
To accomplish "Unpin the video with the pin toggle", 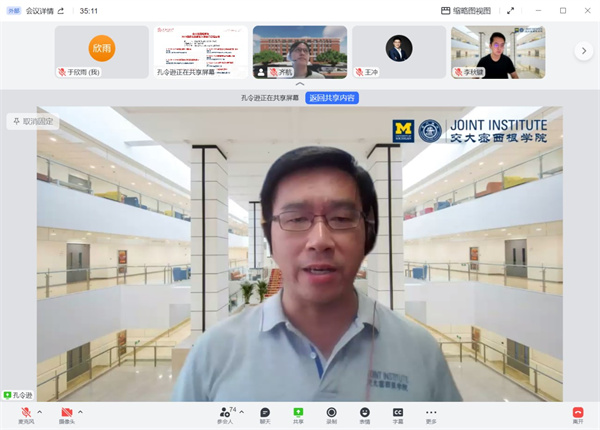I will point(32,121).
